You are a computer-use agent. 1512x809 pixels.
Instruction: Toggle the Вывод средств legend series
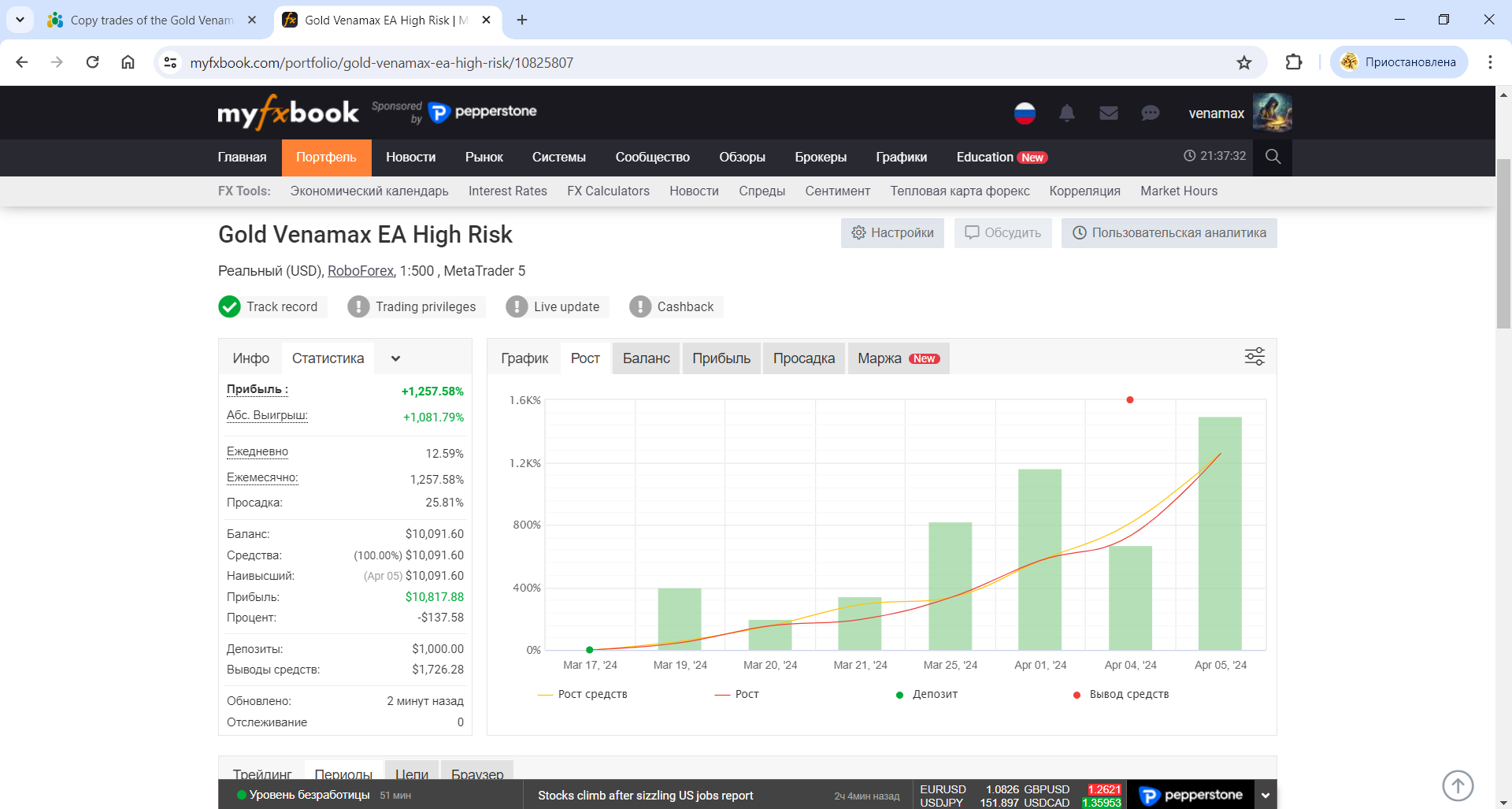pyautogui.click(x=1121, y=694)
